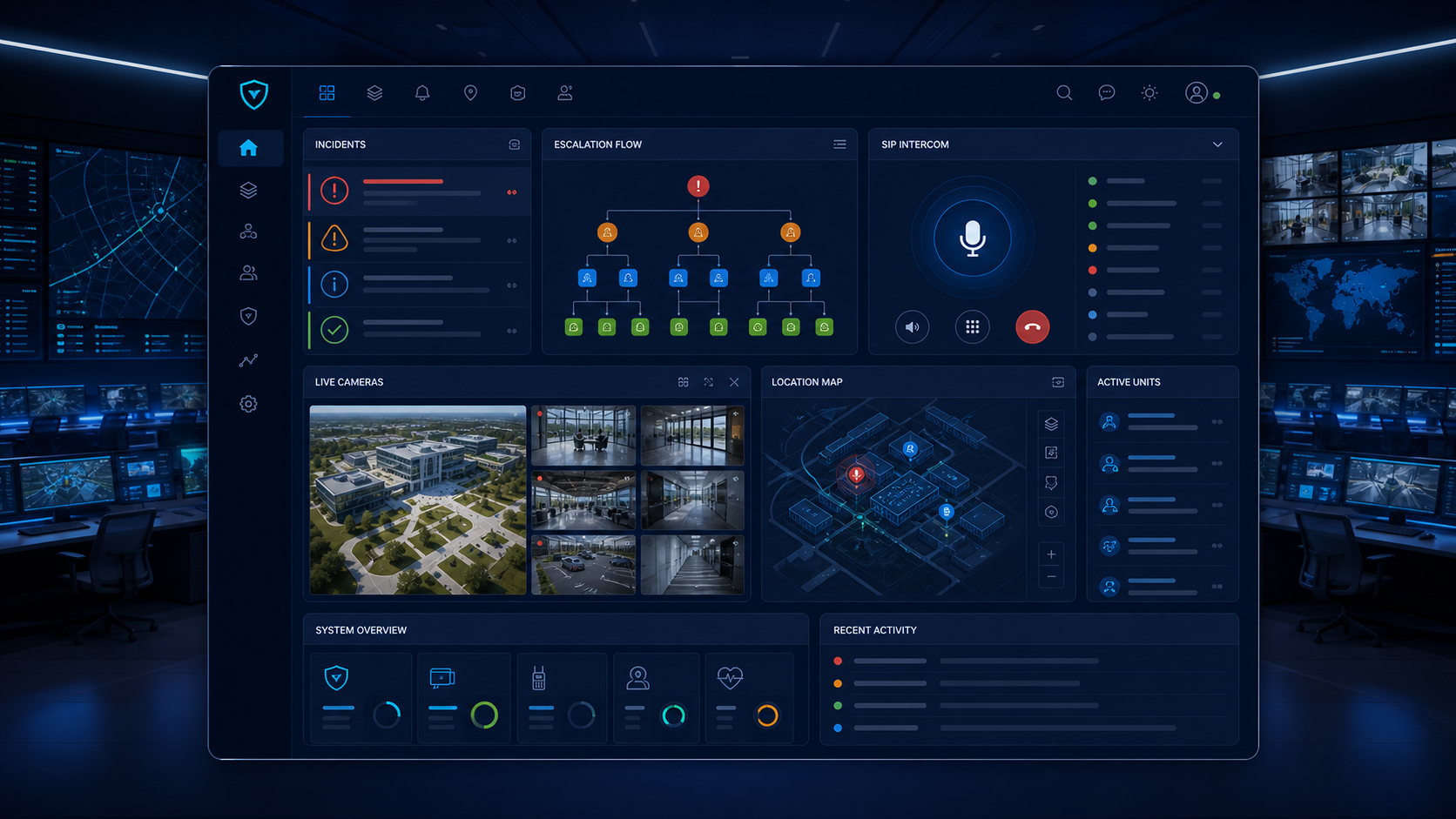Switch to the dashboard grid tab
This screenshot has width=1456, height=819.
327,92
